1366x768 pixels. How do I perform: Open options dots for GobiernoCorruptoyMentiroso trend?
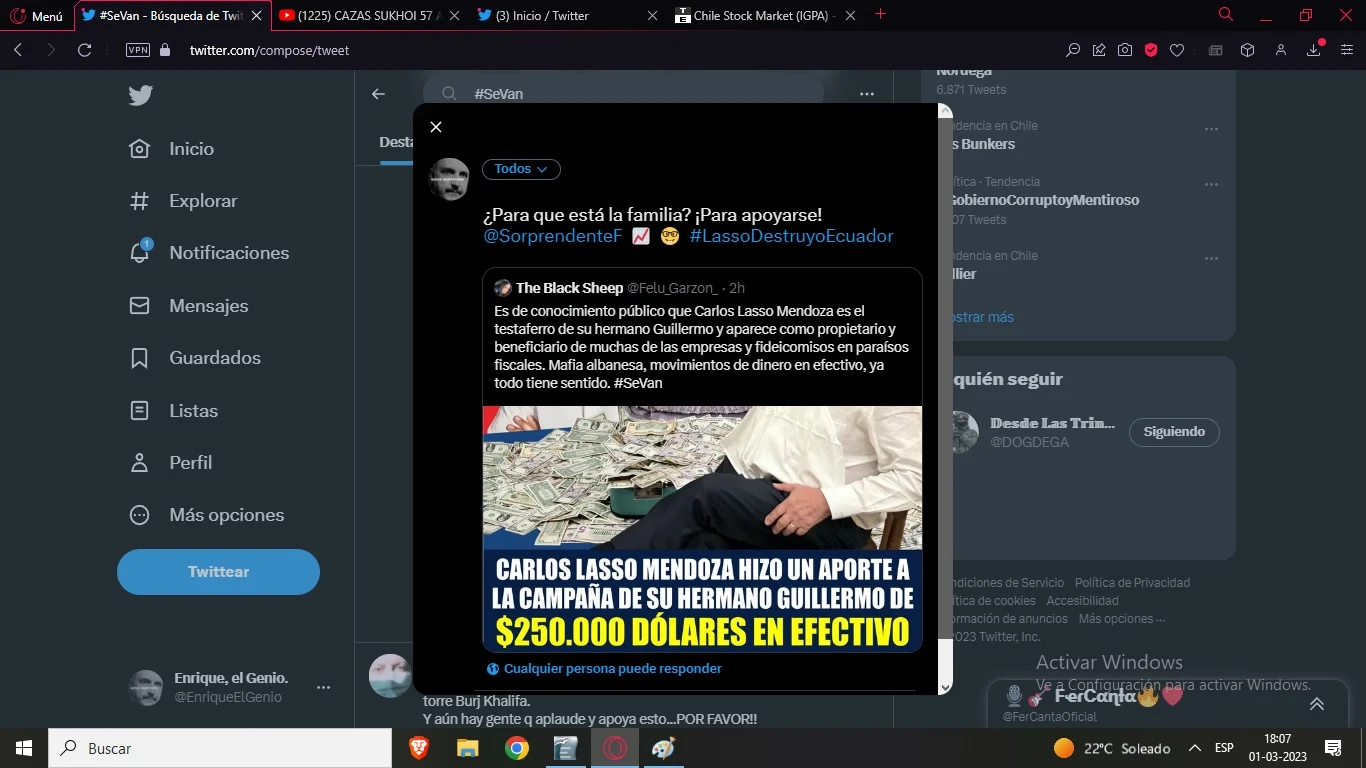click(x=1211, y=185)
